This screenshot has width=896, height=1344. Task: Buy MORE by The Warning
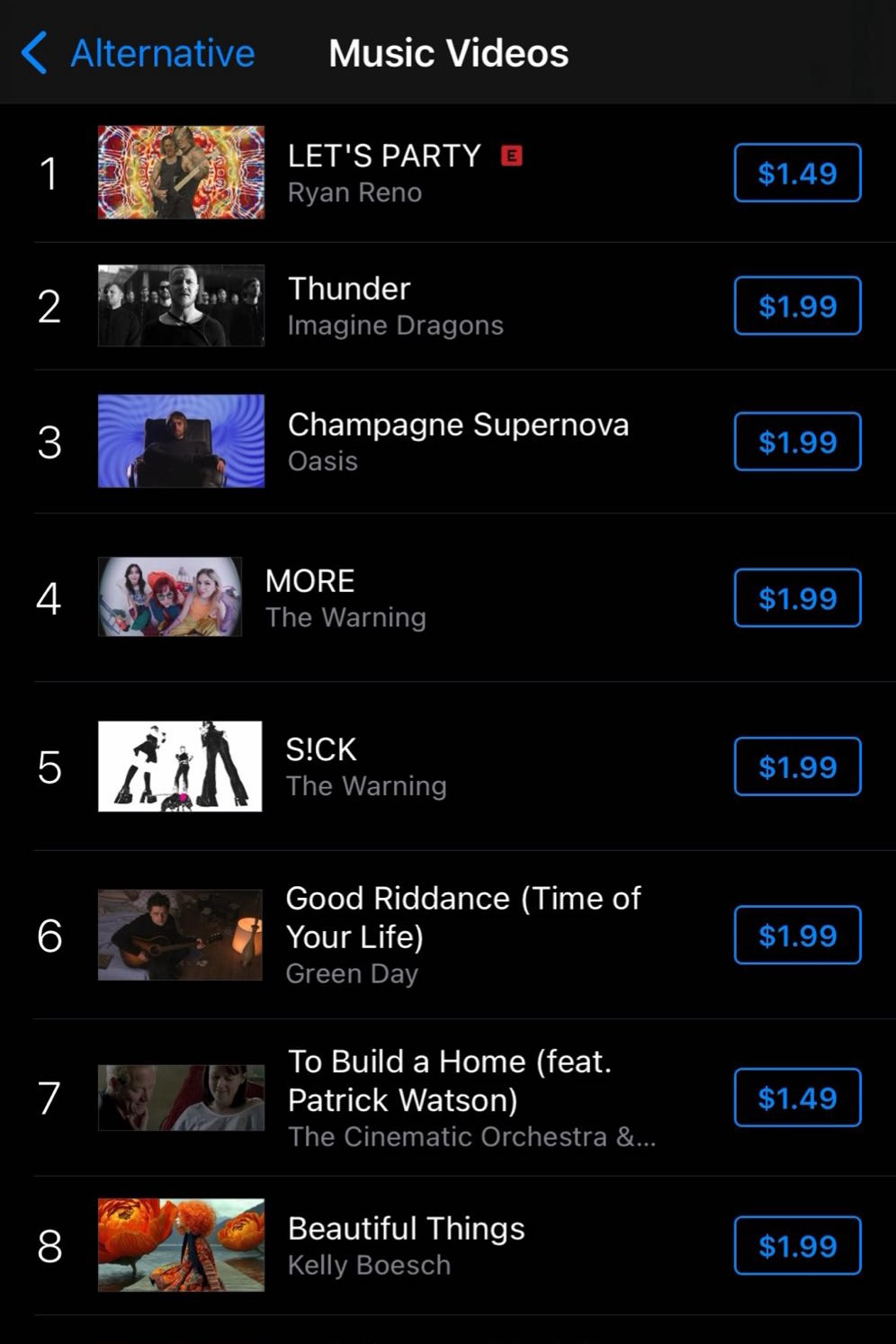coord(797,597)
